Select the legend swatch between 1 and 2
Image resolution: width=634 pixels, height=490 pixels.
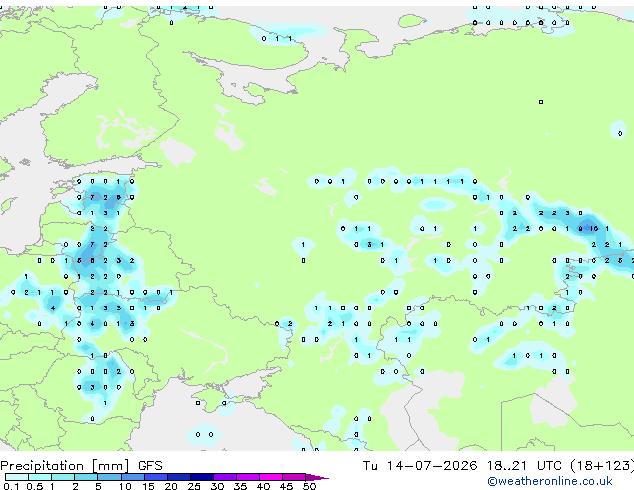63,477
